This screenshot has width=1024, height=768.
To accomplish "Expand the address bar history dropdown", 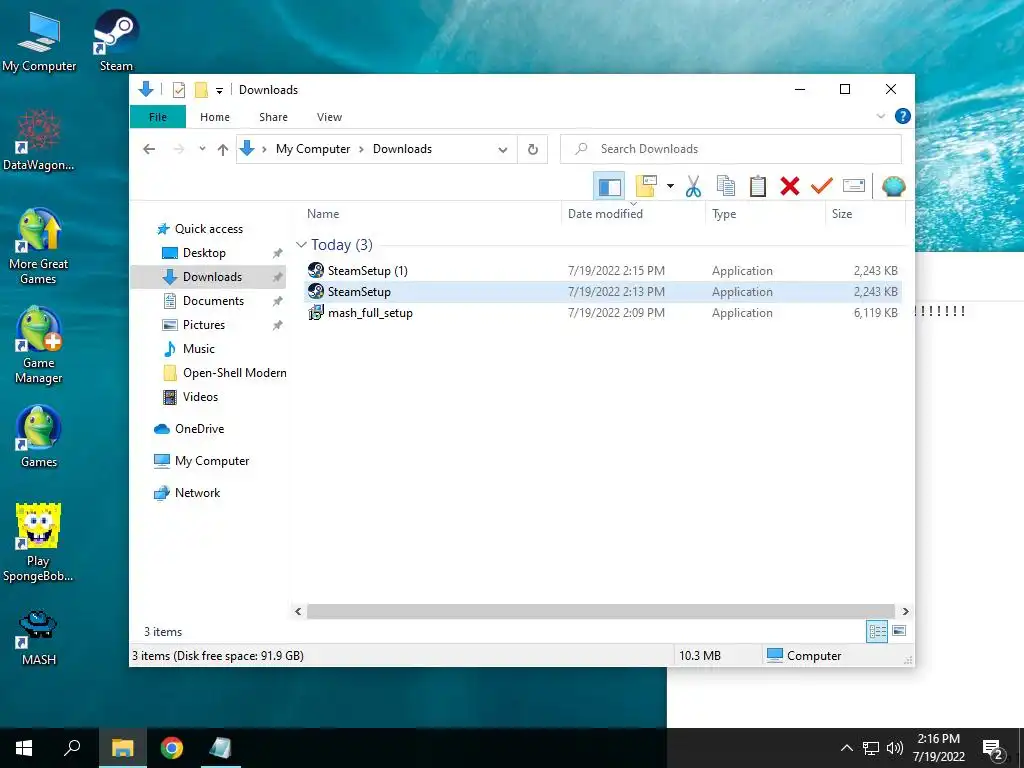I will (x=502, y=150).
